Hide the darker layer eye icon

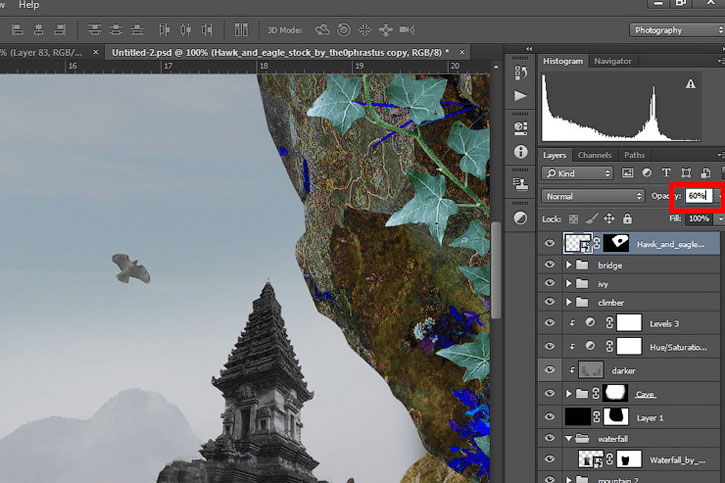pyautogui.click(x=549, y=370)
